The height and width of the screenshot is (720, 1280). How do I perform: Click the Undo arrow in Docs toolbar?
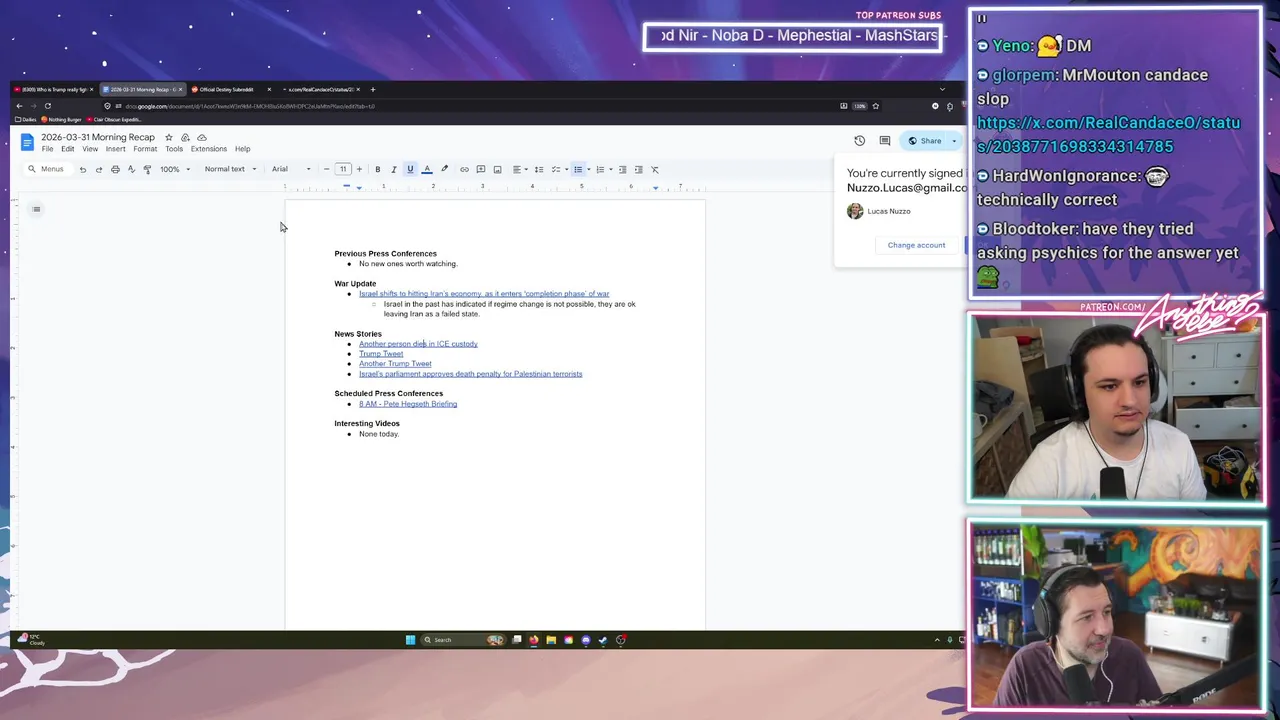tap(83, 169)
